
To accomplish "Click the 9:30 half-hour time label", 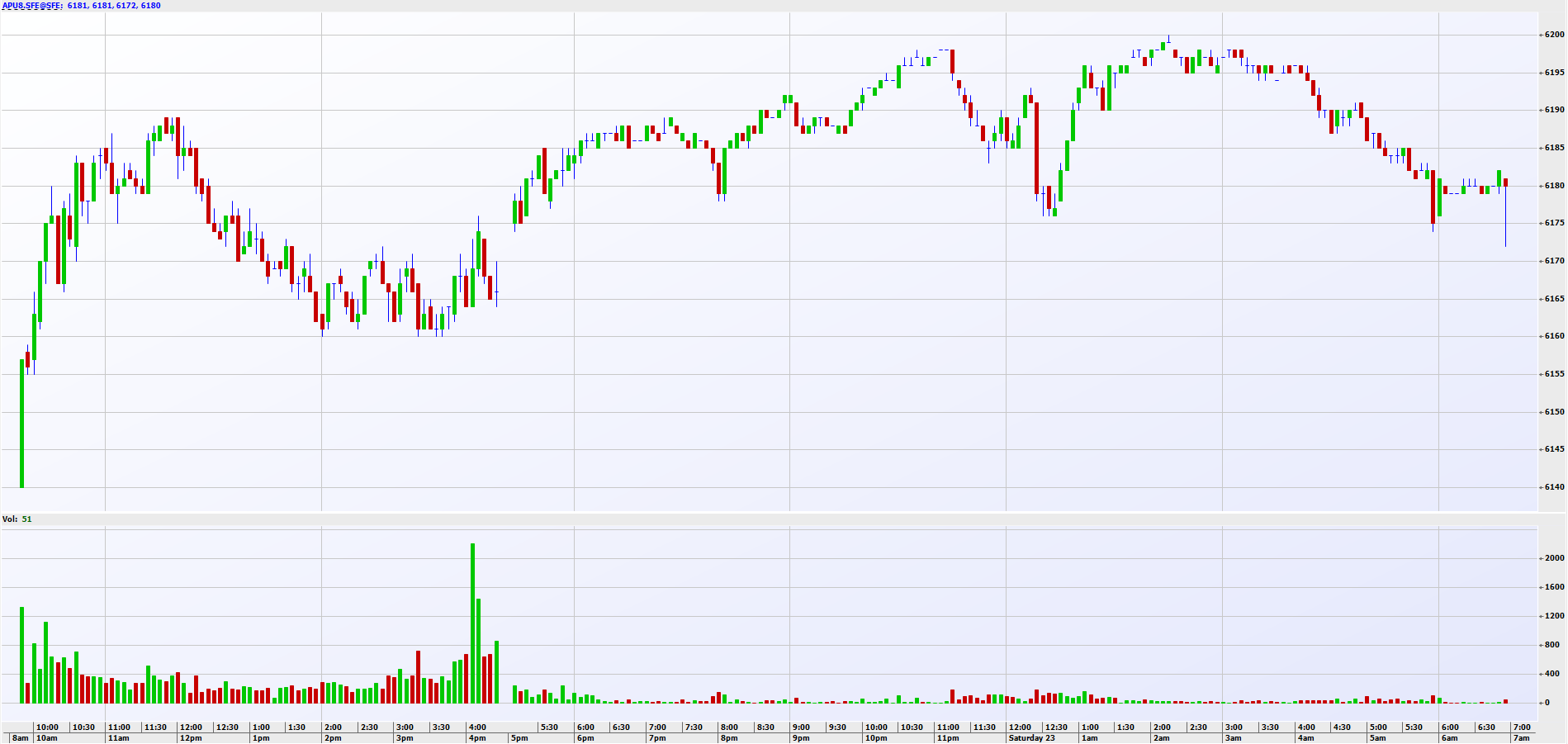I will pyautogui.click(x=837, y=727).
